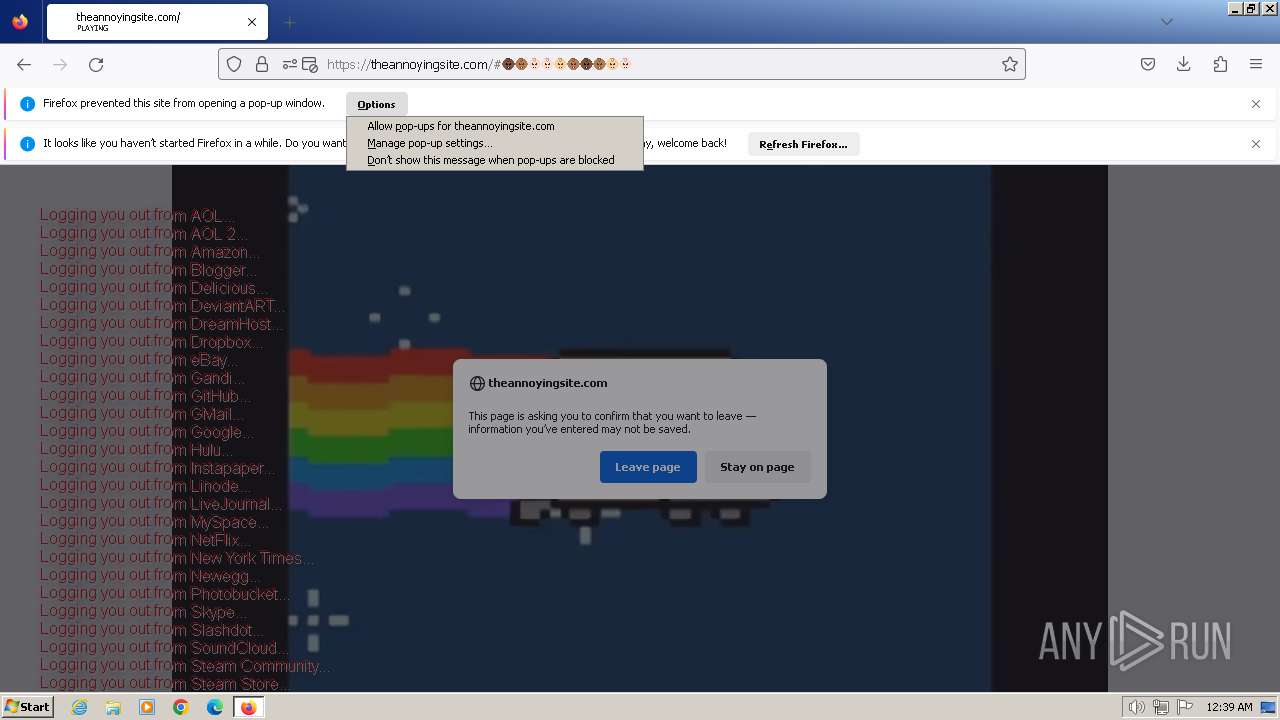Click the "Logging you out from Amazon" text
This screenshot has height=720, width=1280.
click(150, 252)
